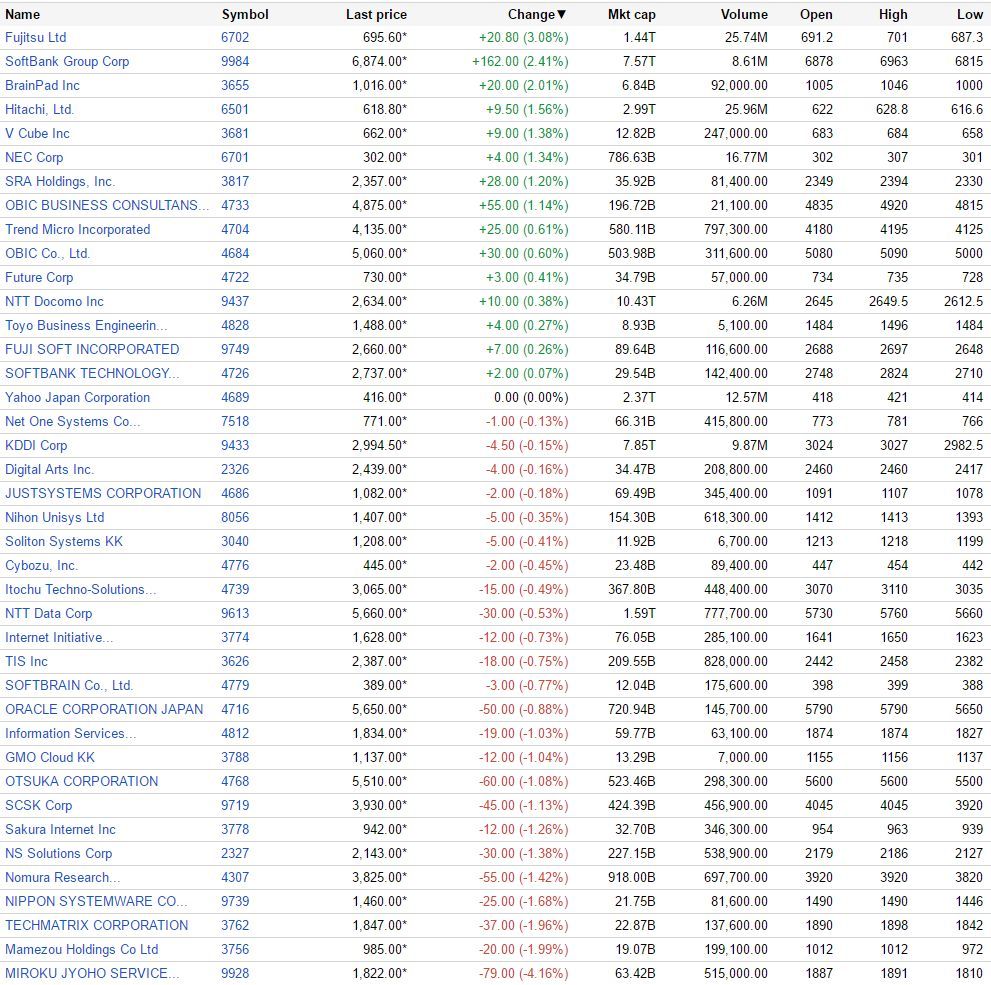The image size is (991, 985).
Task: Open Digital Arts Inc. link
Action: [49, 469]
